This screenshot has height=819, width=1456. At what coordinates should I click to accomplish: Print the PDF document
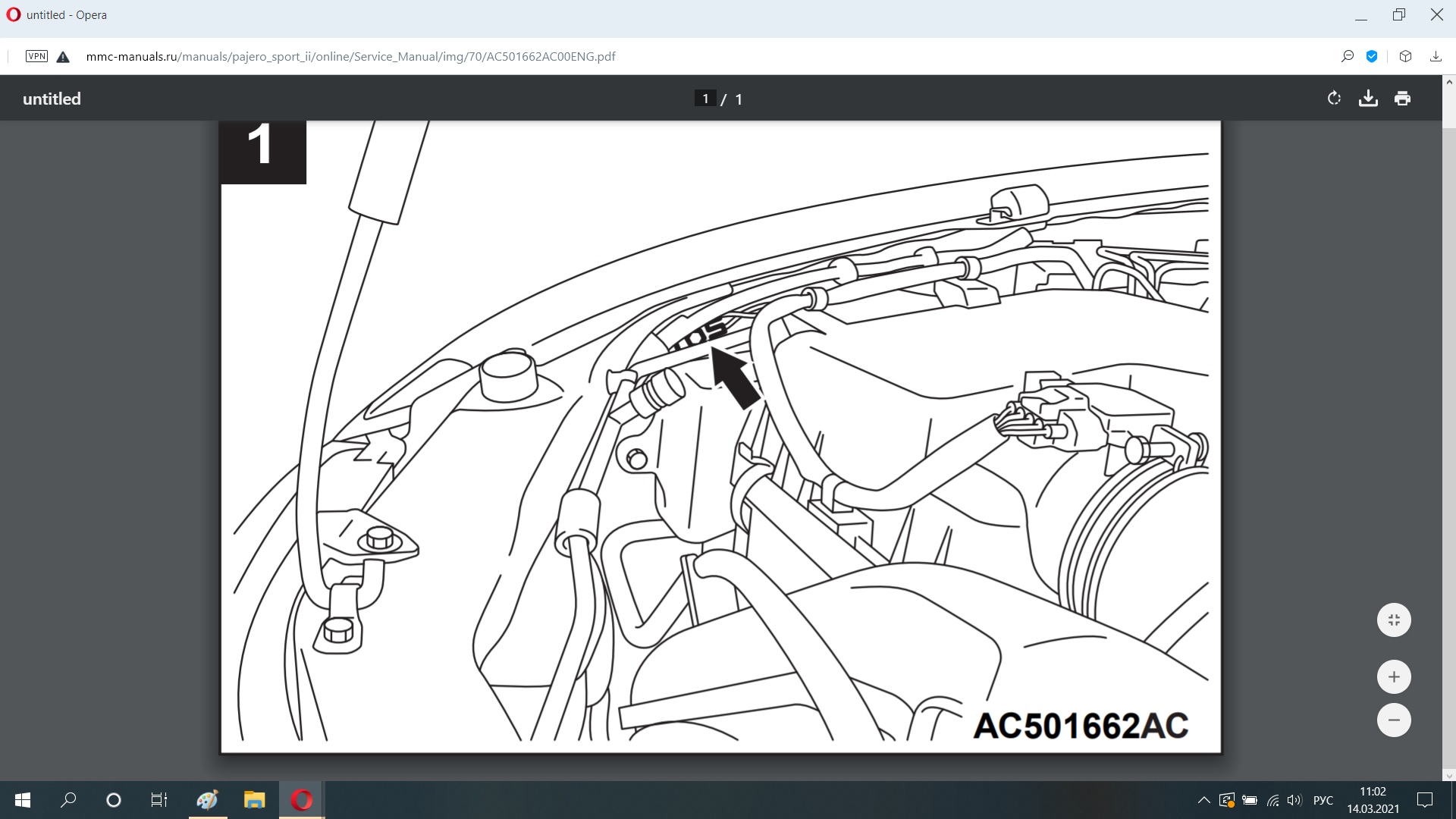point(1402,99)
